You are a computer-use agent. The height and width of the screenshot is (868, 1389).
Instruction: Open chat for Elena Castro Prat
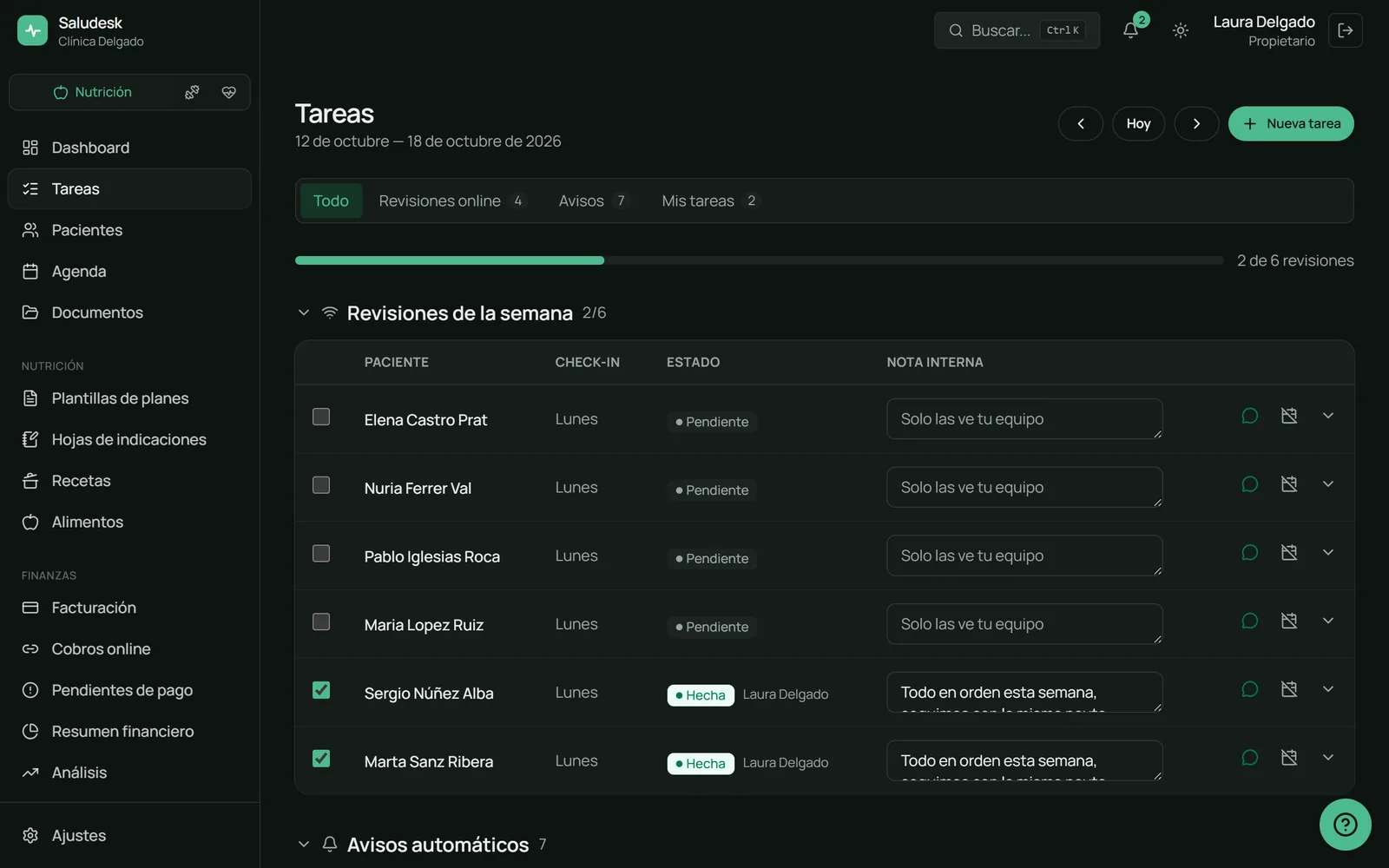point(1250,416)
